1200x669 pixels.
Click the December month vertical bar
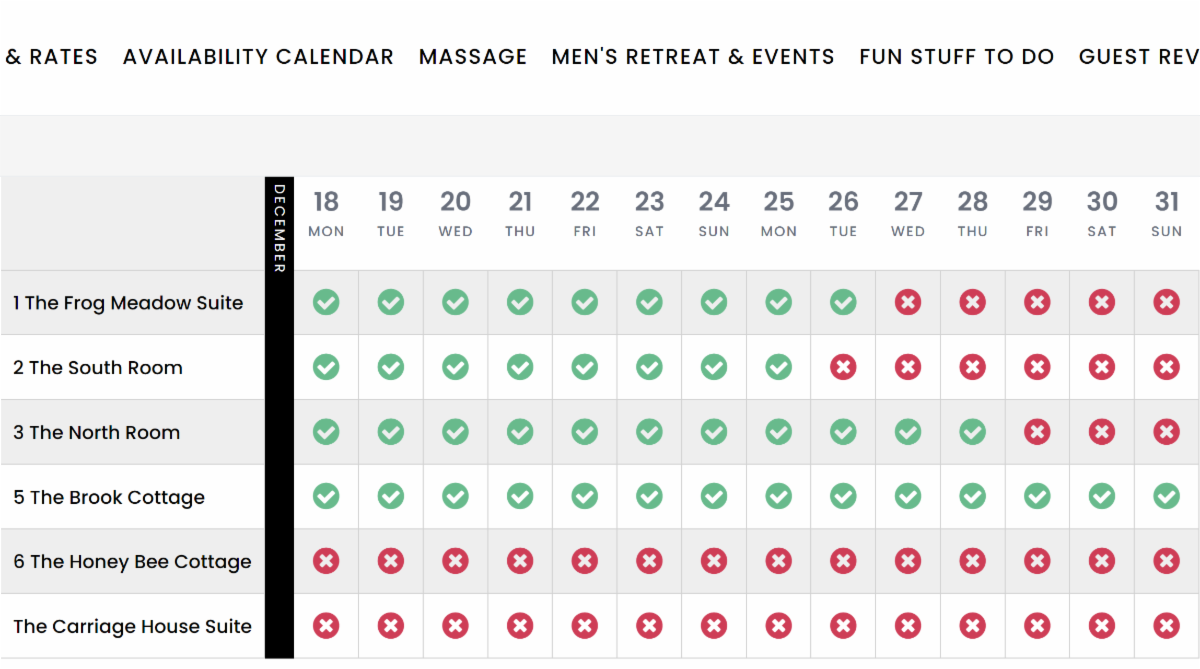[279, 417]
